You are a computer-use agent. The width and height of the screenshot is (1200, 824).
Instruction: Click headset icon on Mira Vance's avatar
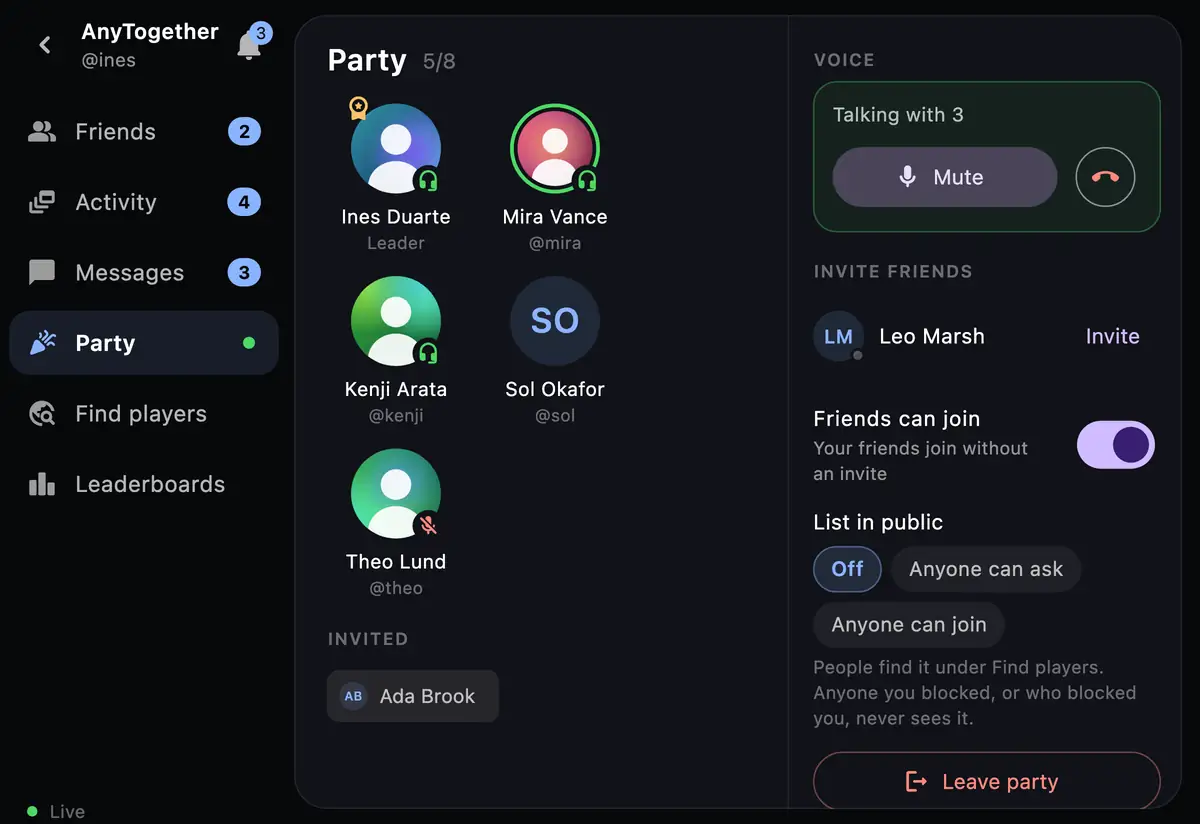(x=587, y=181)
